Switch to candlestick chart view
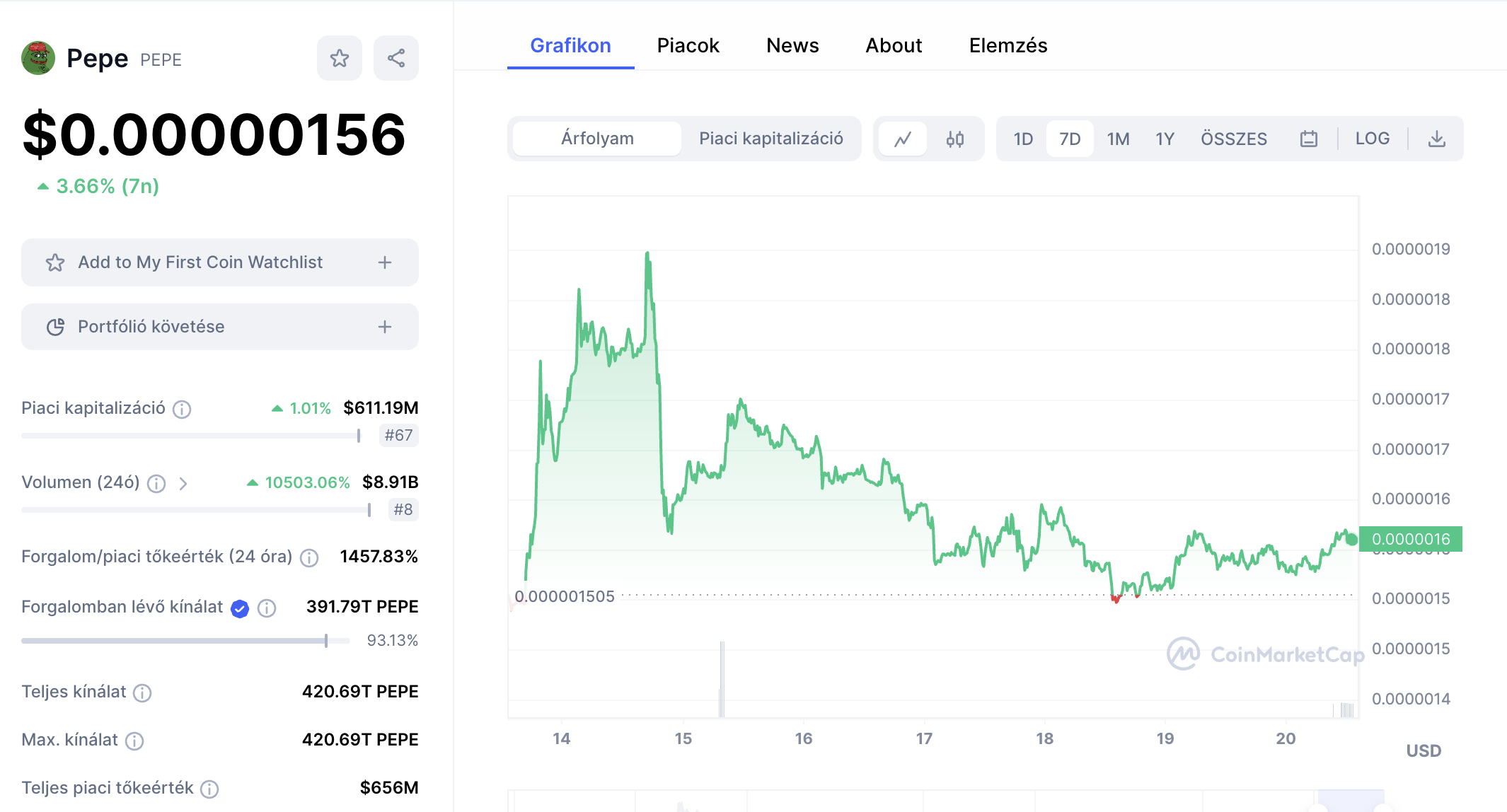 click(955, 139)
